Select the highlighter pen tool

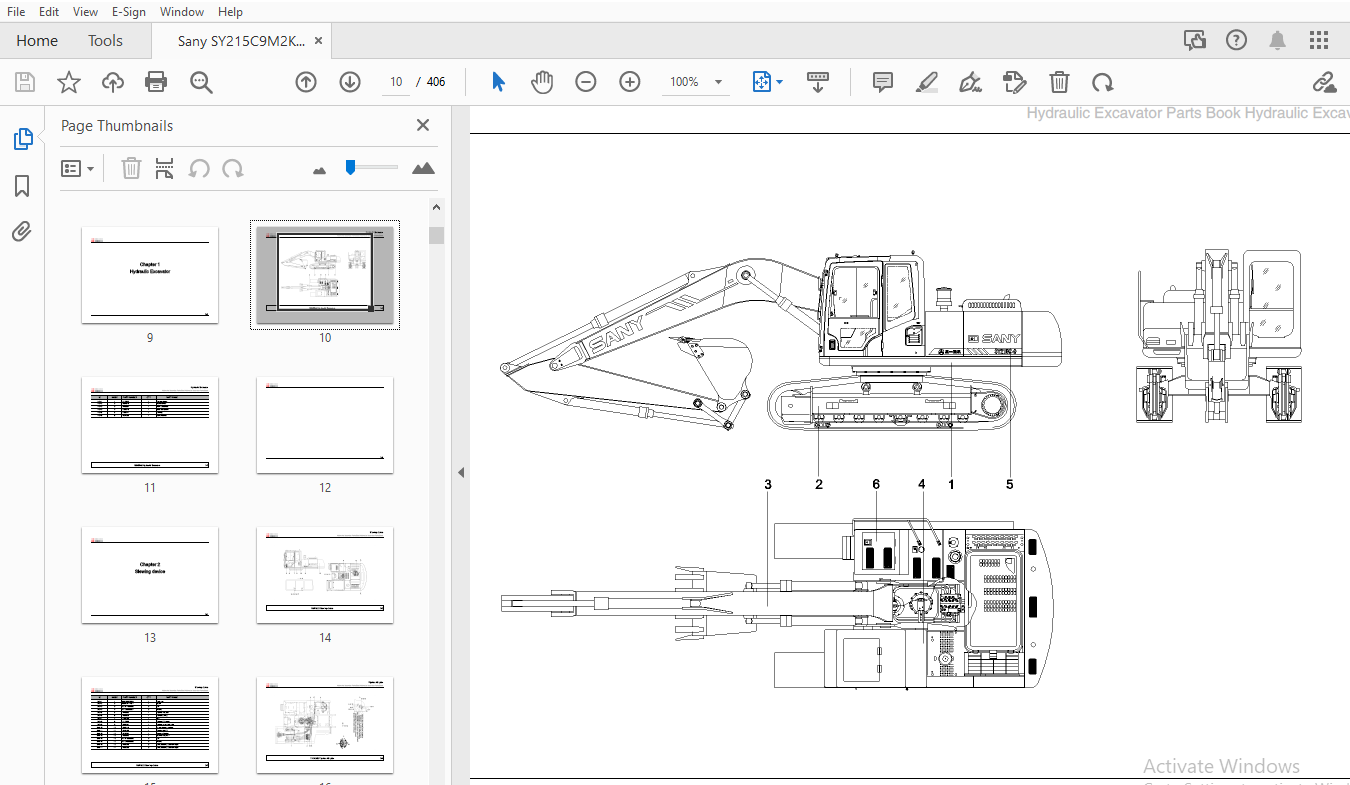pyautogui.click(x=927, y=82)
